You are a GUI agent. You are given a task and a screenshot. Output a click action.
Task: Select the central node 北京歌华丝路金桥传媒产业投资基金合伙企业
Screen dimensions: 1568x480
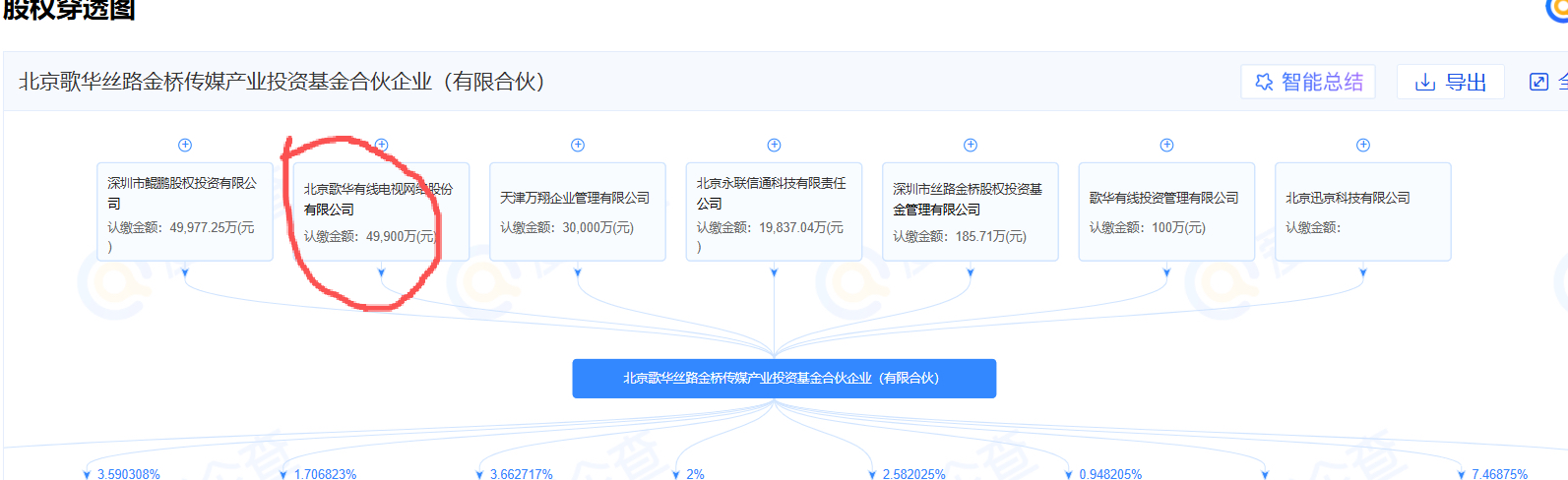click(x=784, y=379)
